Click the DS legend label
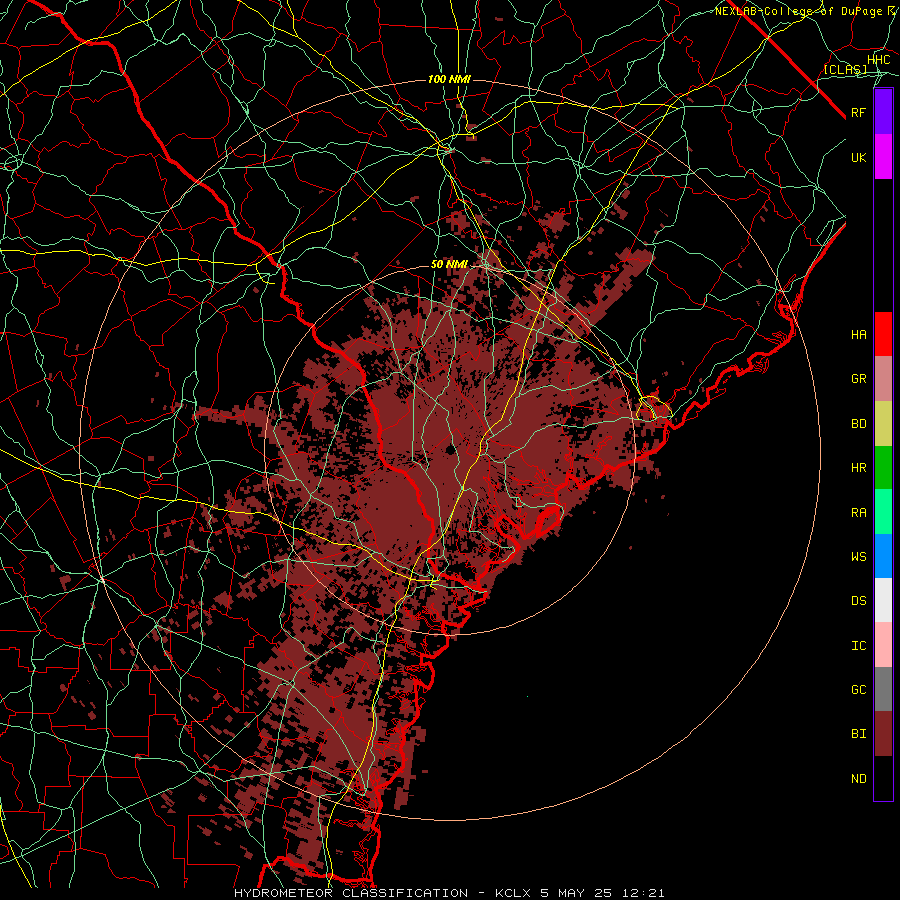Viewport: 900px width, 900px height. pos(859,601)
